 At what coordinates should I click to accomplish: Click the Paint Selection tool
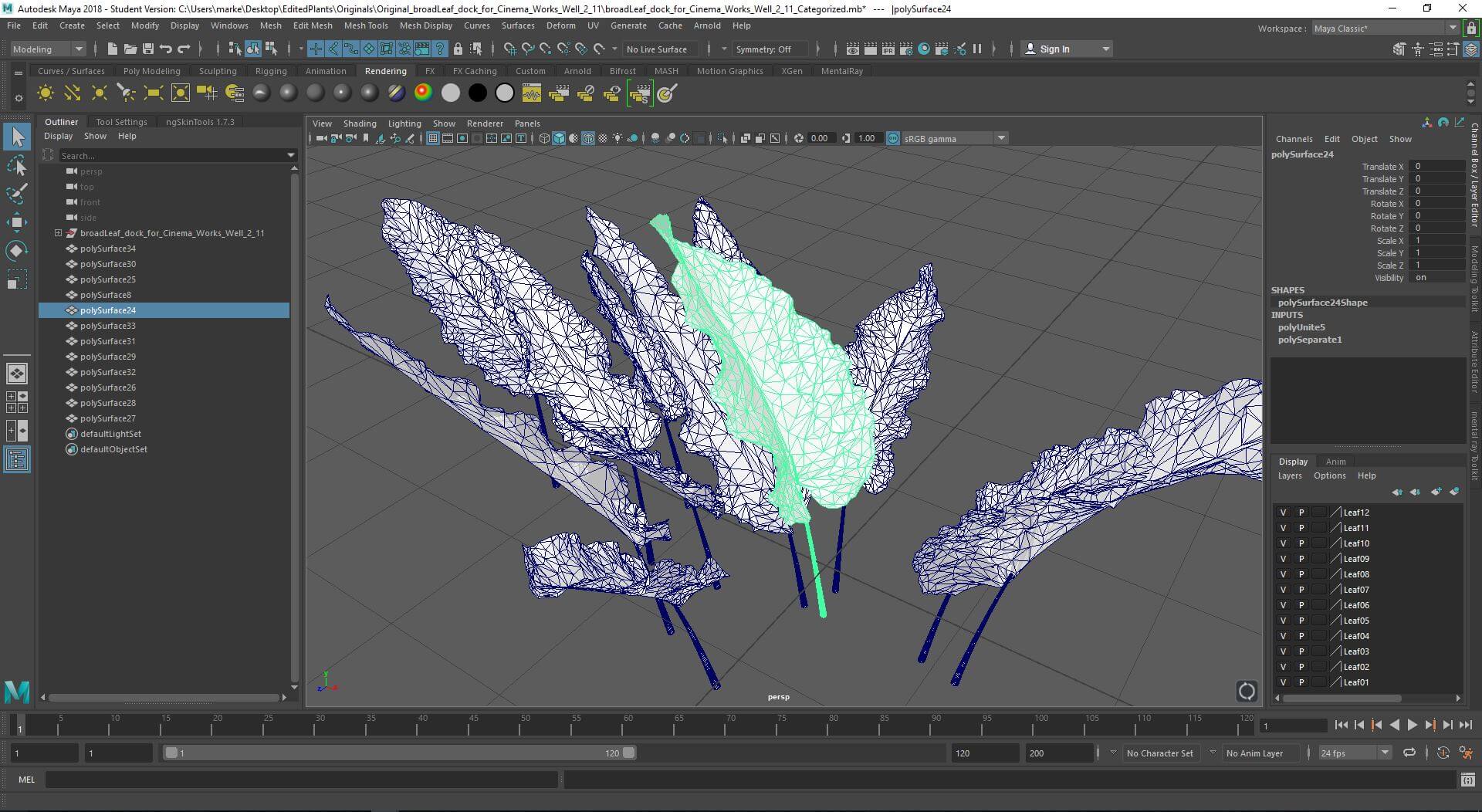click(16, 194)
